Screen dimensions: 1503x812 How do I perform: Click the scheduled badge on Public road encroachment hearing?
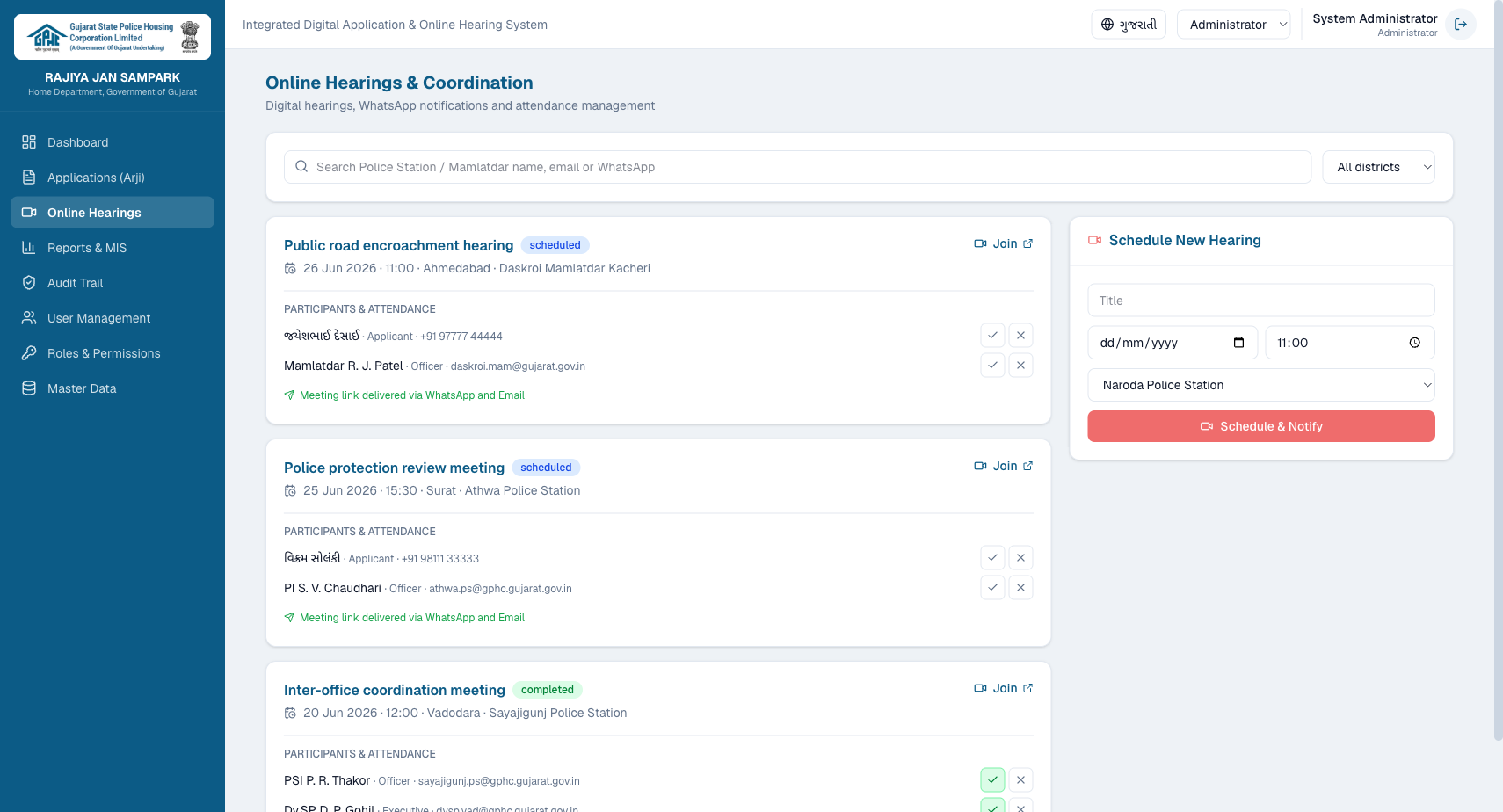[555, 245]
